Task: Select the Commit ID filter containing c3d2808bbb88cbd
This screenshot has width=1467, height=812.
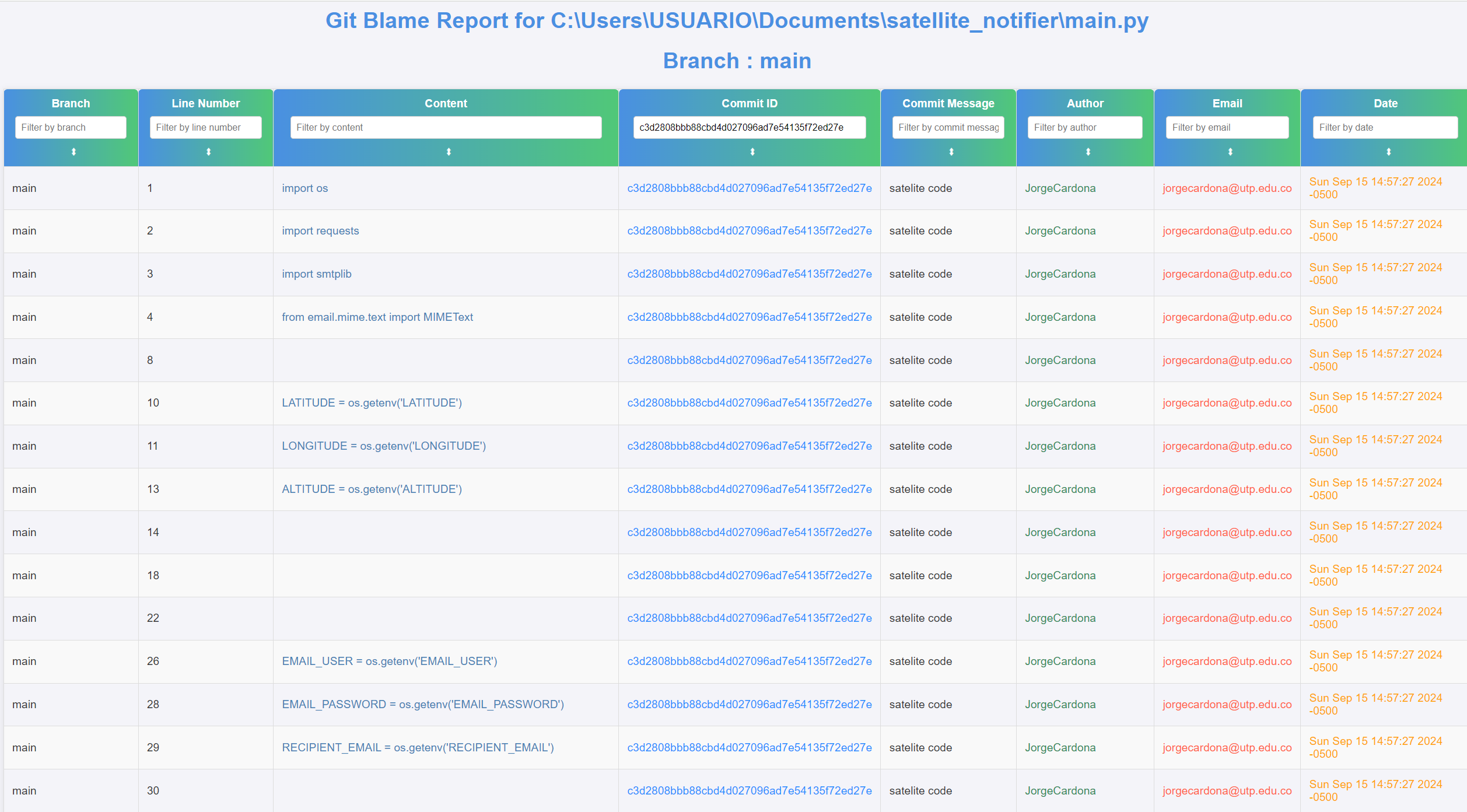Action: (749, 127)
